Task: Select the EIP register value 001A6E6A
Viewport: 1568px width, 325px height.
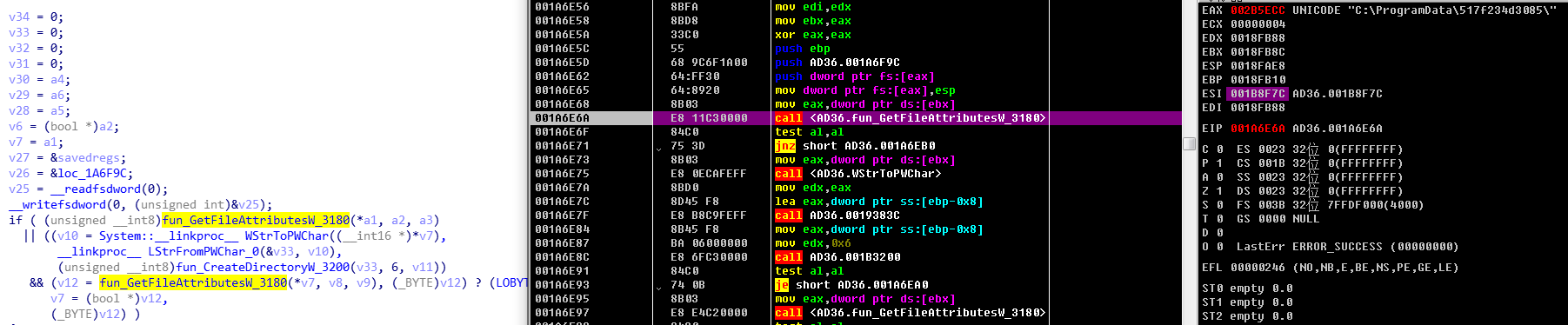Action: pyautogui.click(x=1258, y=129)
